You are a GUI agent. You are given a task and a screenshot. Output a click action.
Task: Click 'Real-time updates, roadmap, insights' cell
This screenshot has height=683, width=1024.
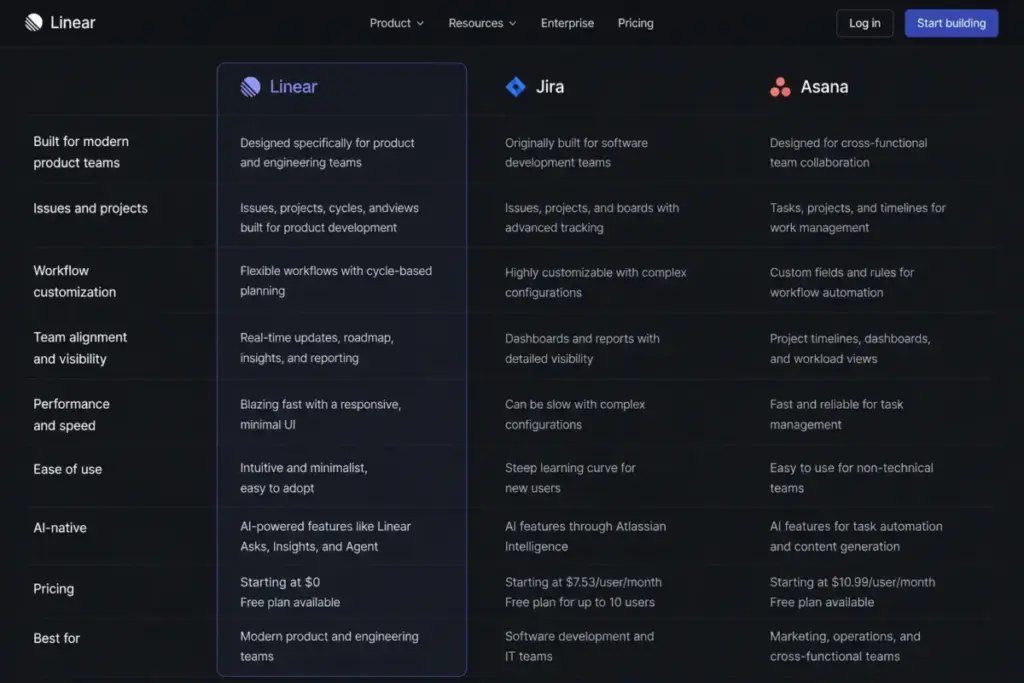[x=317, y=348]
